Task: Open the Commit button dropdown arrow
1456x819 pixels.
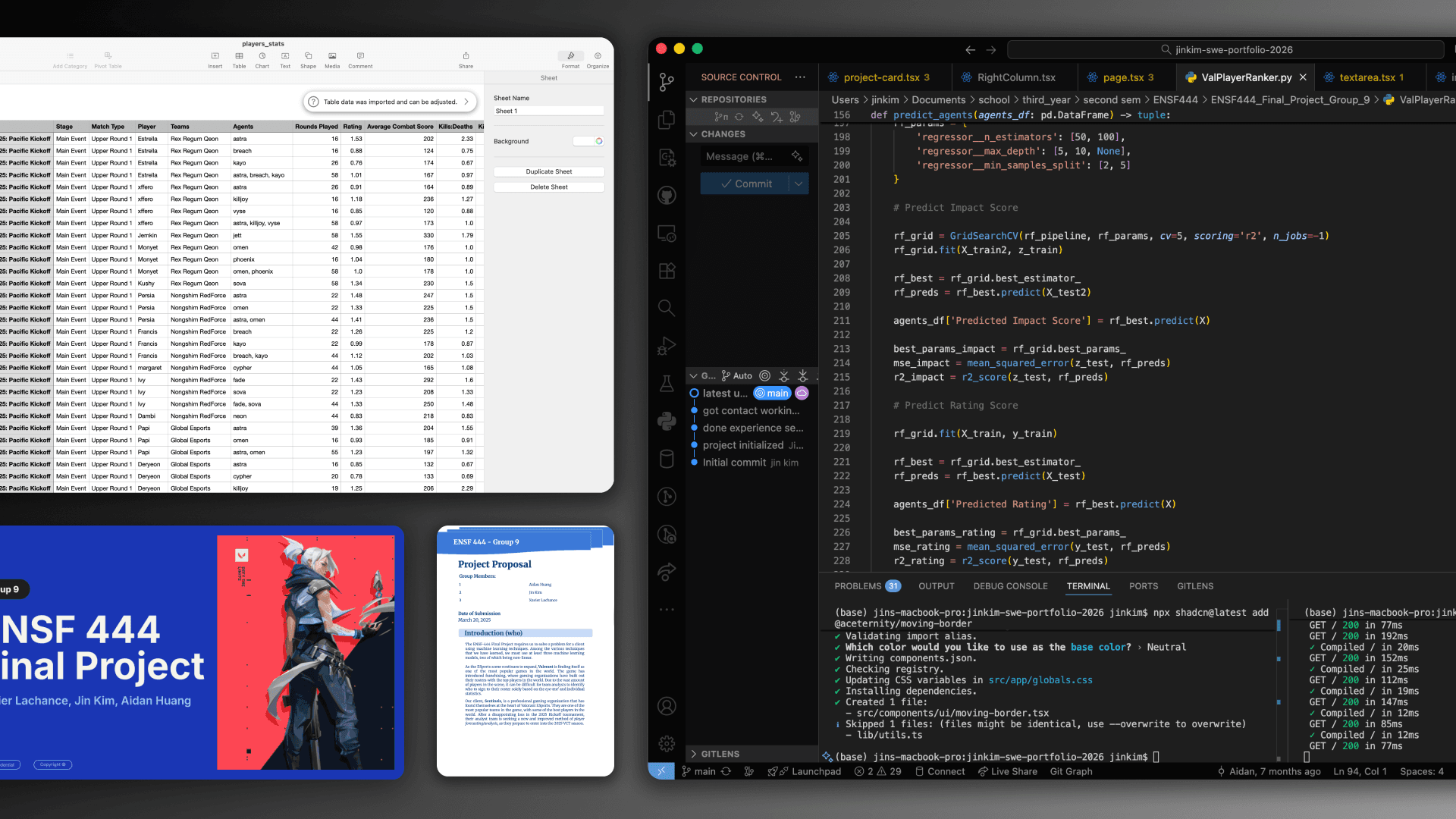Action: coord(799,184)
